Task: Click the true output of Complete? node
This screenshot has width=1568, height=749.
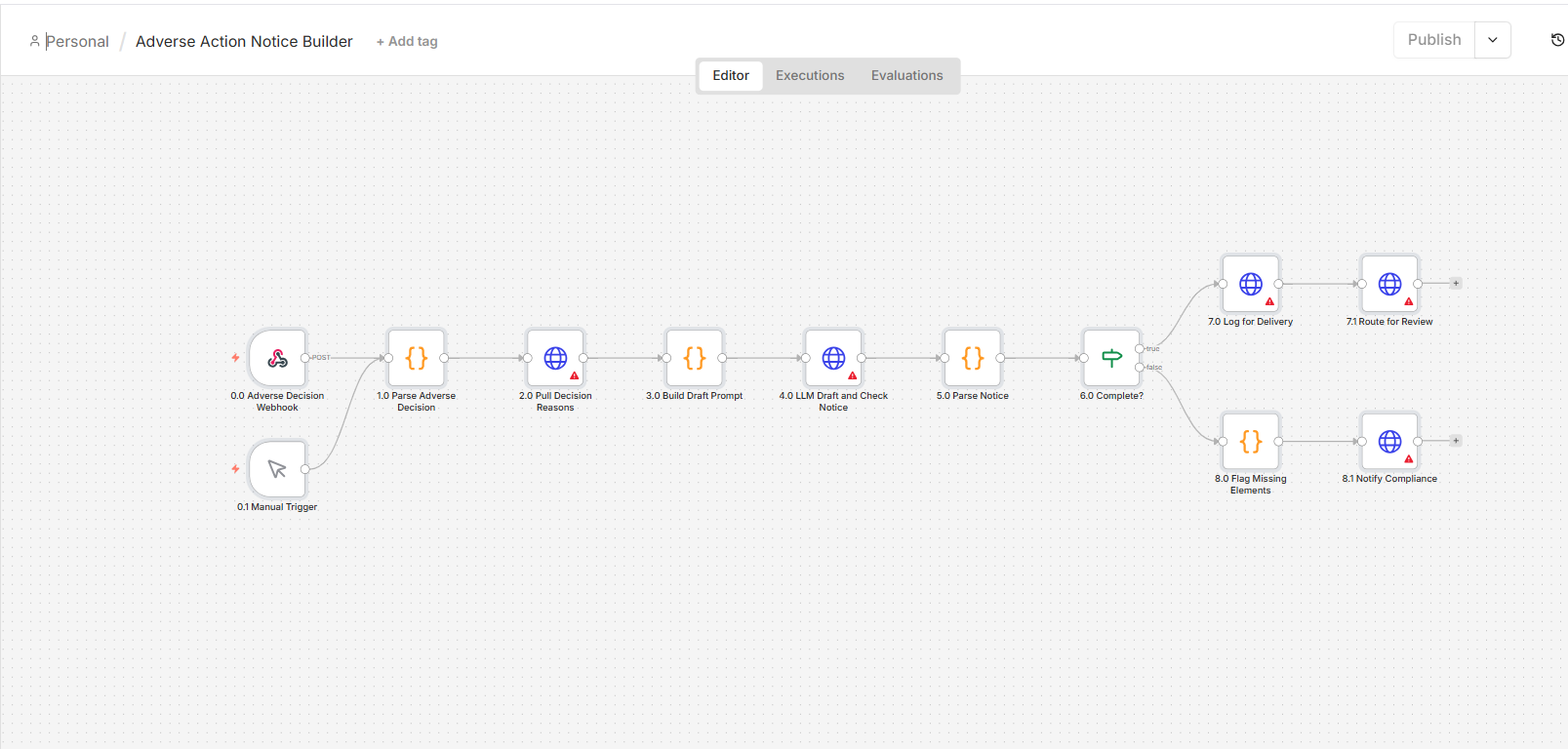Action: click(x=1140, y=349)
